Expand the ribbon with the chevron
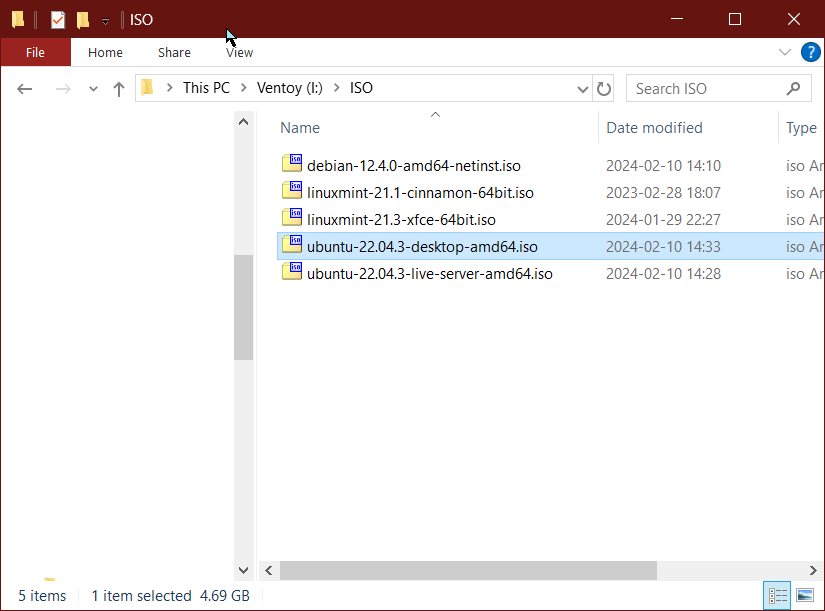 point(784,52)
